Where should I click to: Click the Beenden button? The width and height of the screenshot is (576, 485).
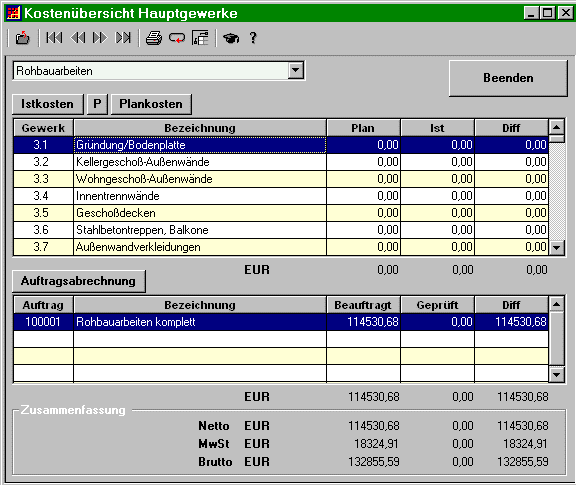click(x=508, y=78)
